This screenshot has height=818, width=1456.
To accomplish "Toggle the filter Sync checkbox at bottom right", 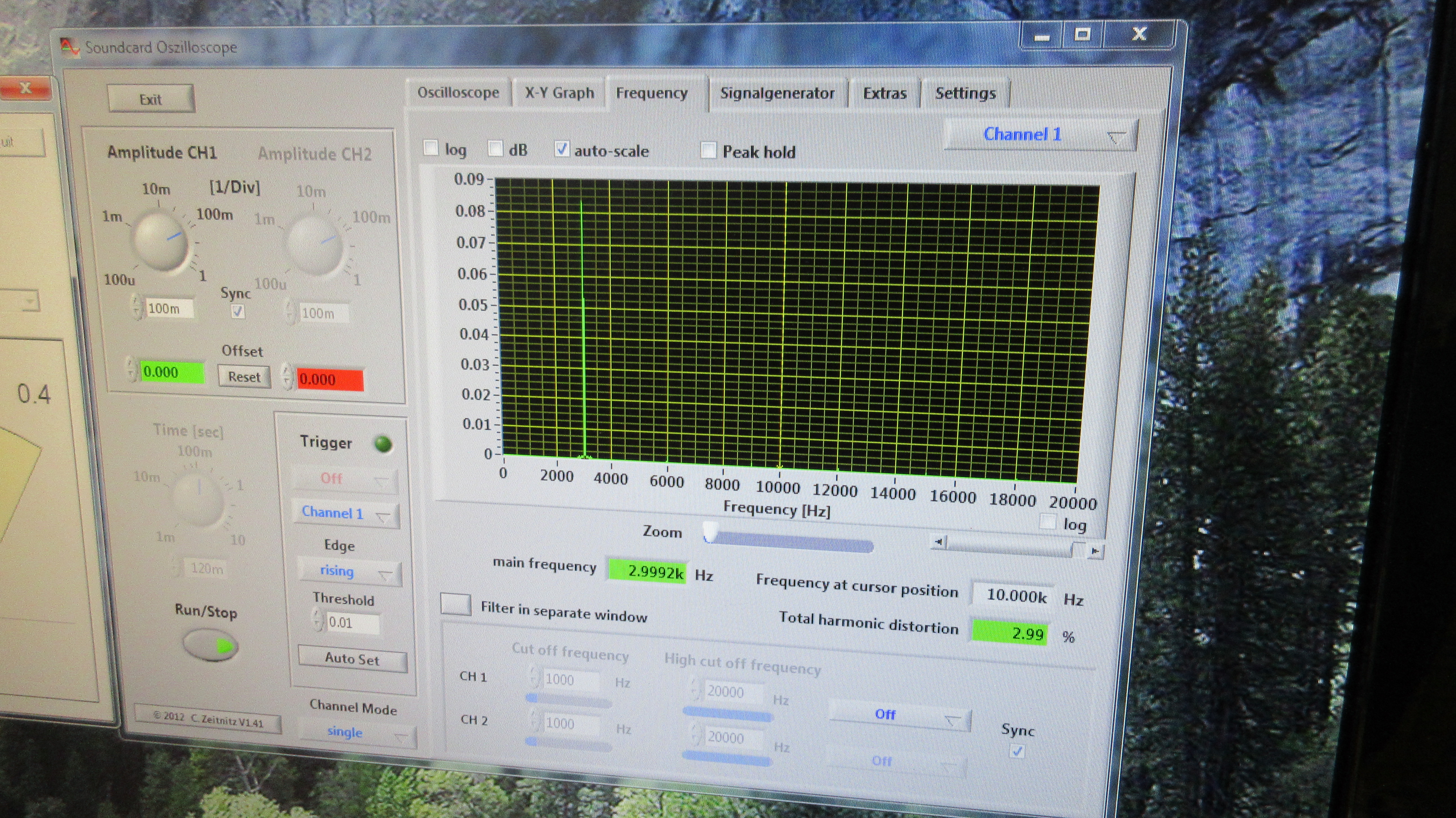I will point(1017,751).
